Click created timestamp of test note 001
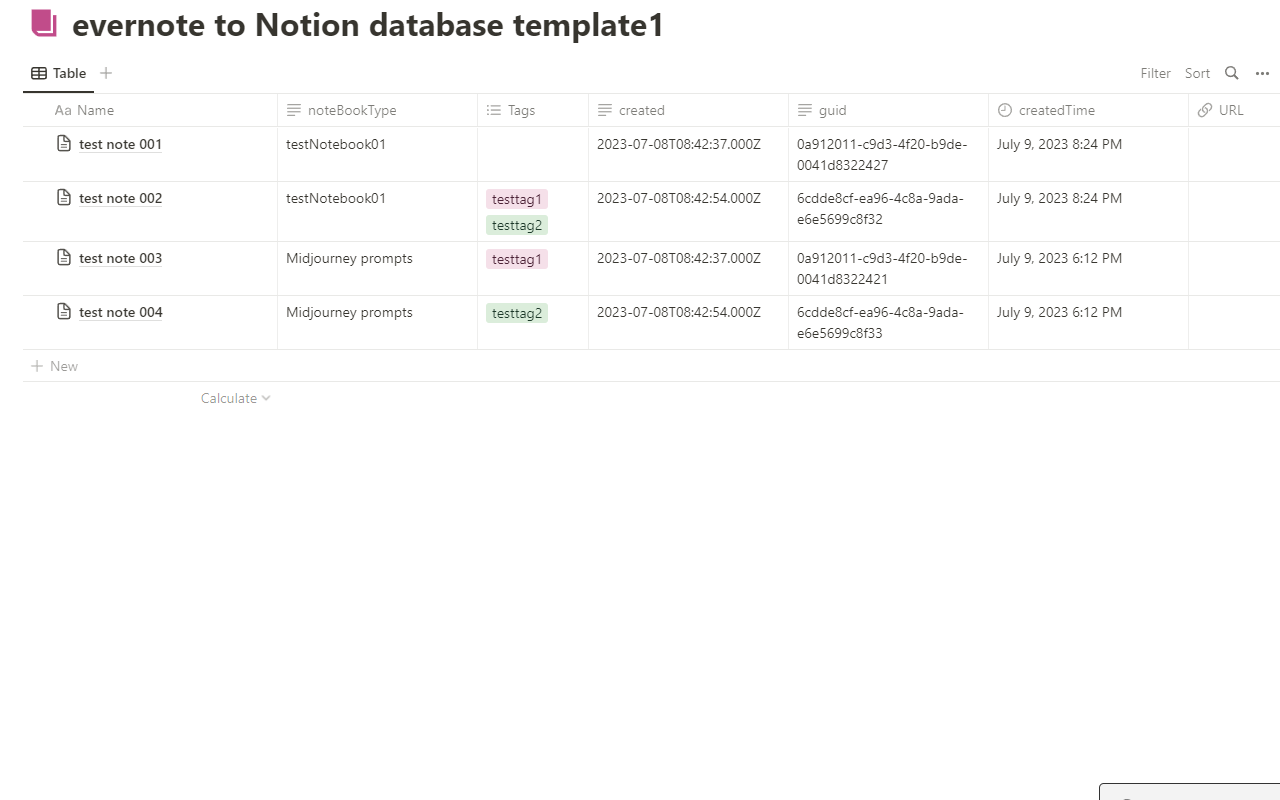This screenshot has width=1280, height=800. tap(679, 144)
